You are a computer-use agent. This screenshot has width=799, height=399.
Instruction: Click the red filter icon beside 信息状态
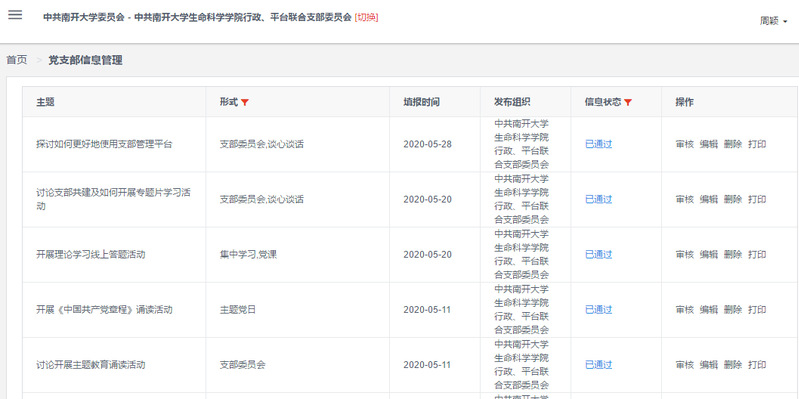pyautogui.click(x=628, y=102)
